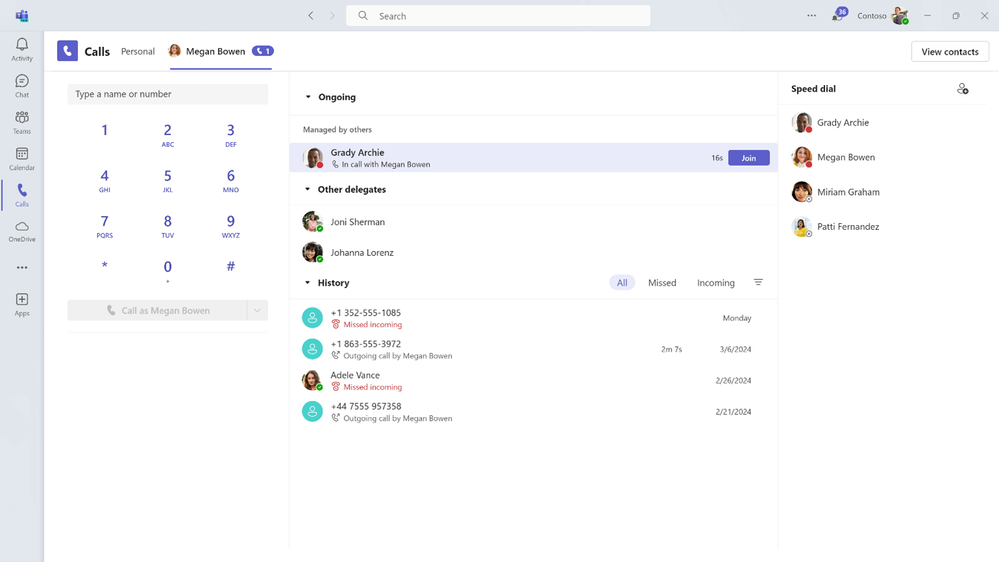This screenshot has height=562, width=999.
Task: Click the Search box at top
Action: click(498, 16)
